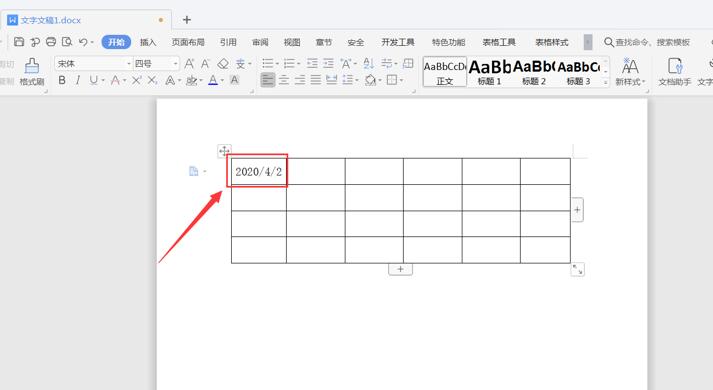Toggle align left paragraph button
The height and width of the screenshot is (390, 713).
coord(268,80)
